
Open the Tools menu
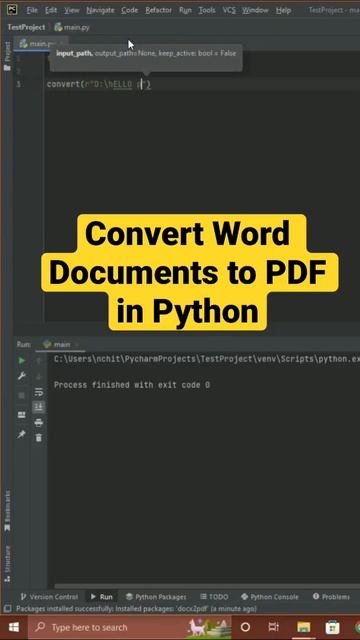pos(207,10)
